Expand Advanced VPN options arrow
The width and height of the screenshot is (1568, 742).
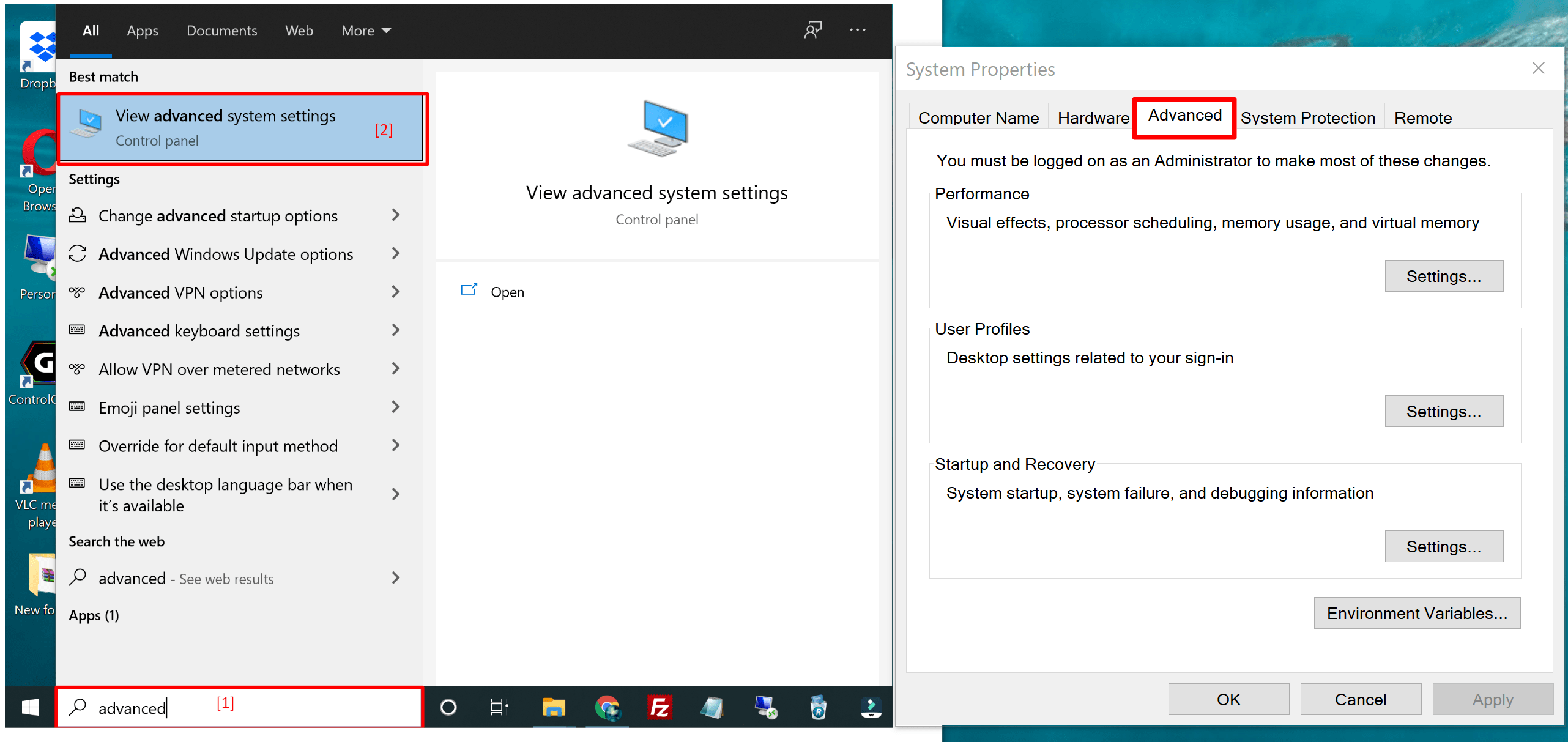click(395, 292)
